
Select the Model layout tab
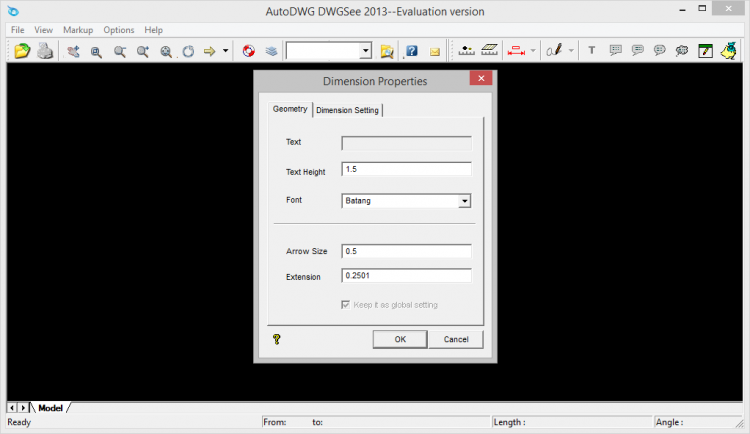[50, 408]
